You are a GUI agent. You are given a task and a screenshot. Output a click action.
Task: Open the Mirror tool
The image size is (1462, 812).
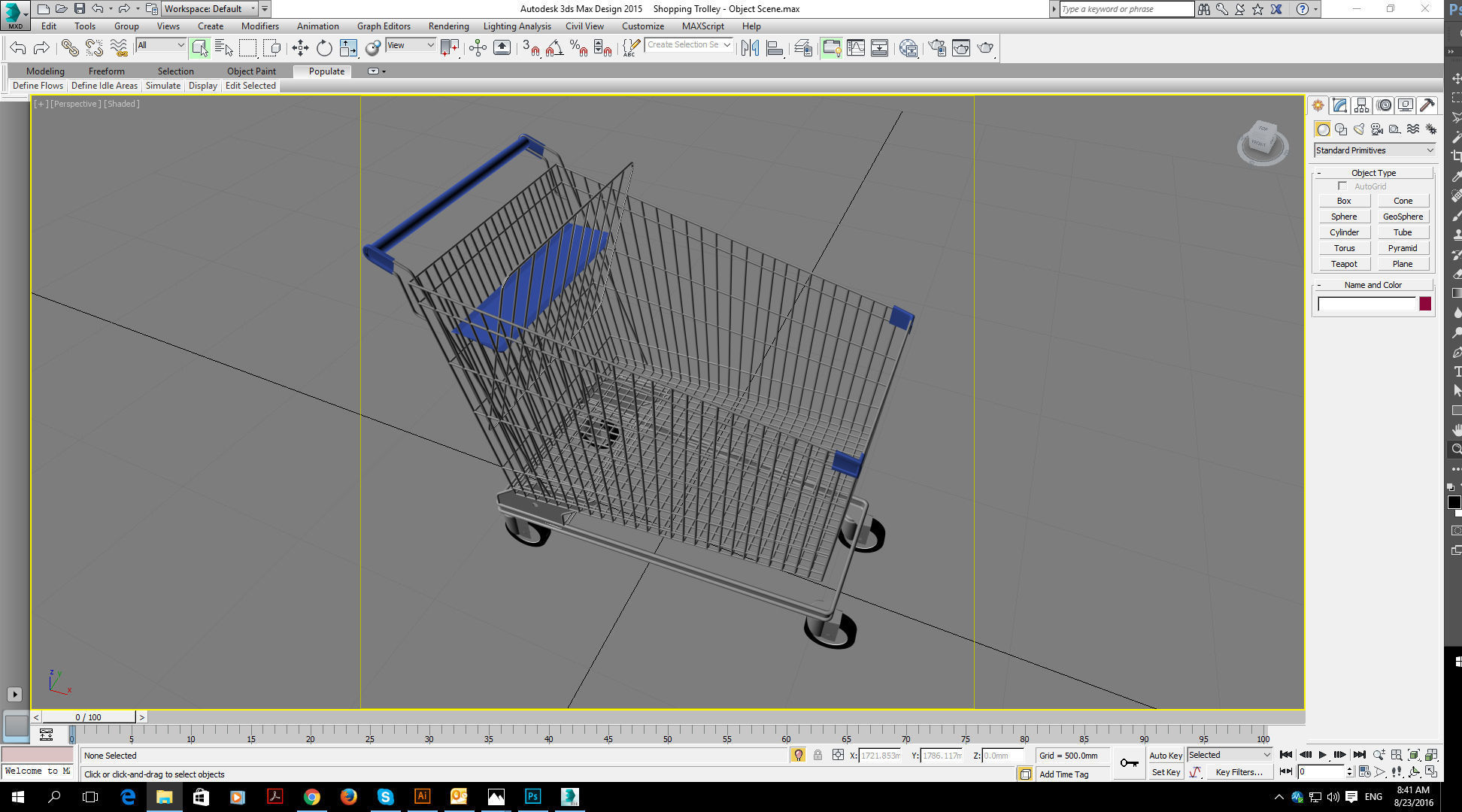pyautogui.click(x=750, y=48)
